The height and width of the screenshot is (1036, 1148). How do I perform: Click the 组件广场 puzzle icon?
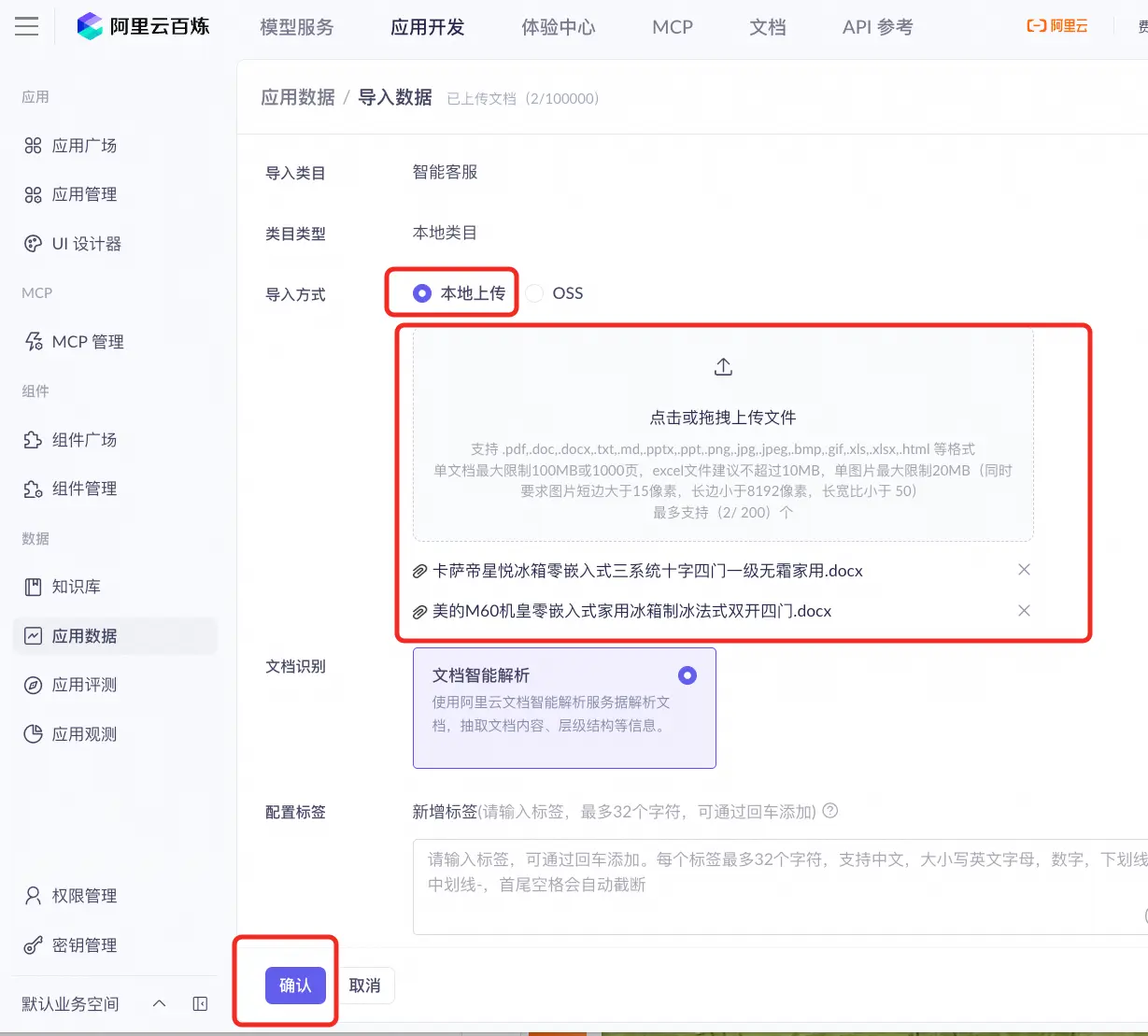coord(33,440)
